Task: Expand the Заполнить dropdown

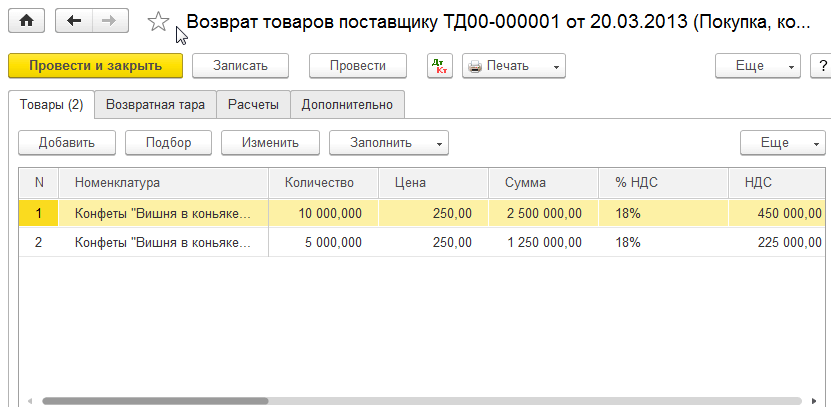Action: pyautogui.click(x=388, y=142)
